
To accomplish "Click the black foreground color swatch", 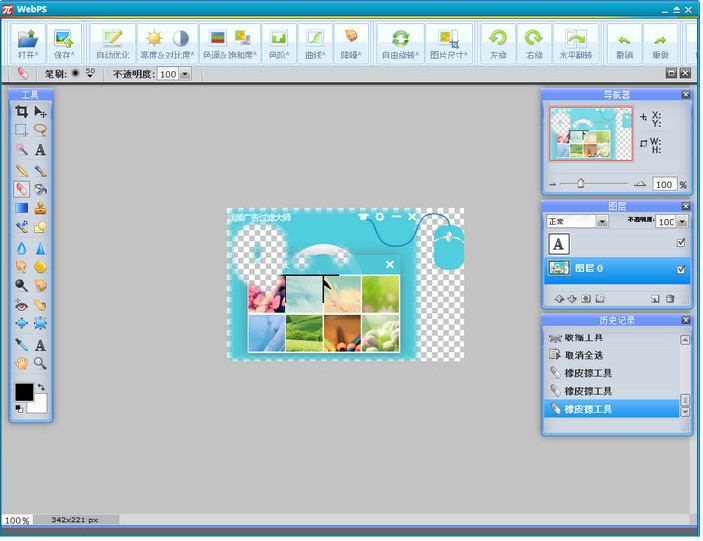I will [23, 392].
